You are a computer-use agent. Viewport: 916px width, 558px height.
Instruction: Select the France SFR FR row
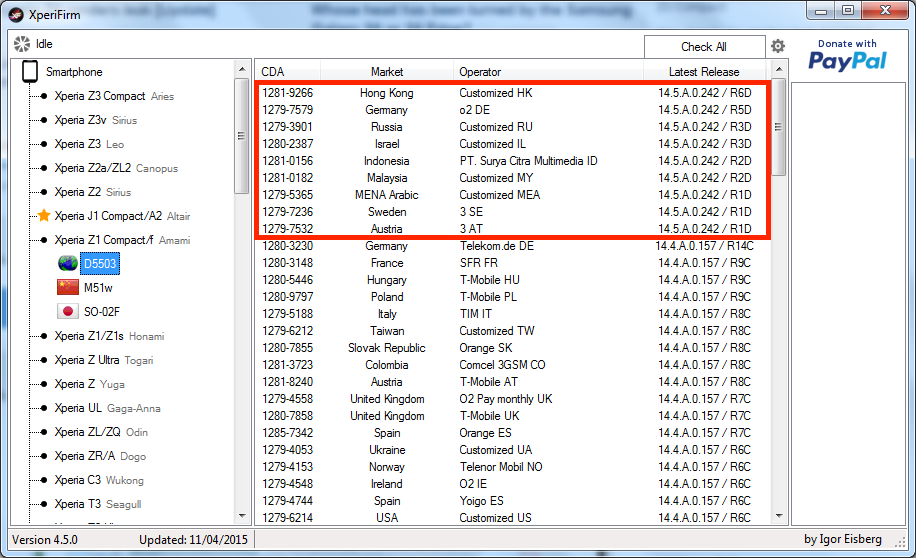coord(513,263)
